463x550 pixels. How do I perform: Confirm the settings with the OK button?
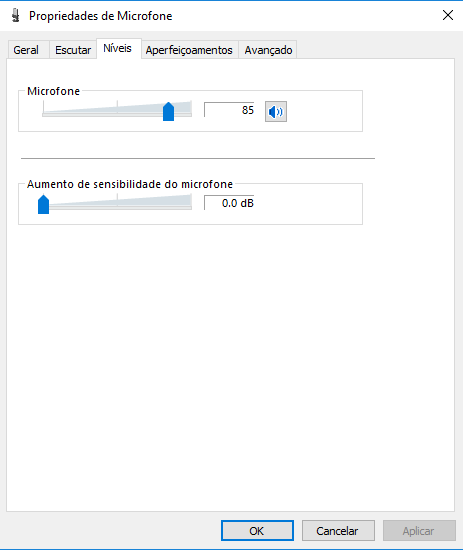click(257, 530)
